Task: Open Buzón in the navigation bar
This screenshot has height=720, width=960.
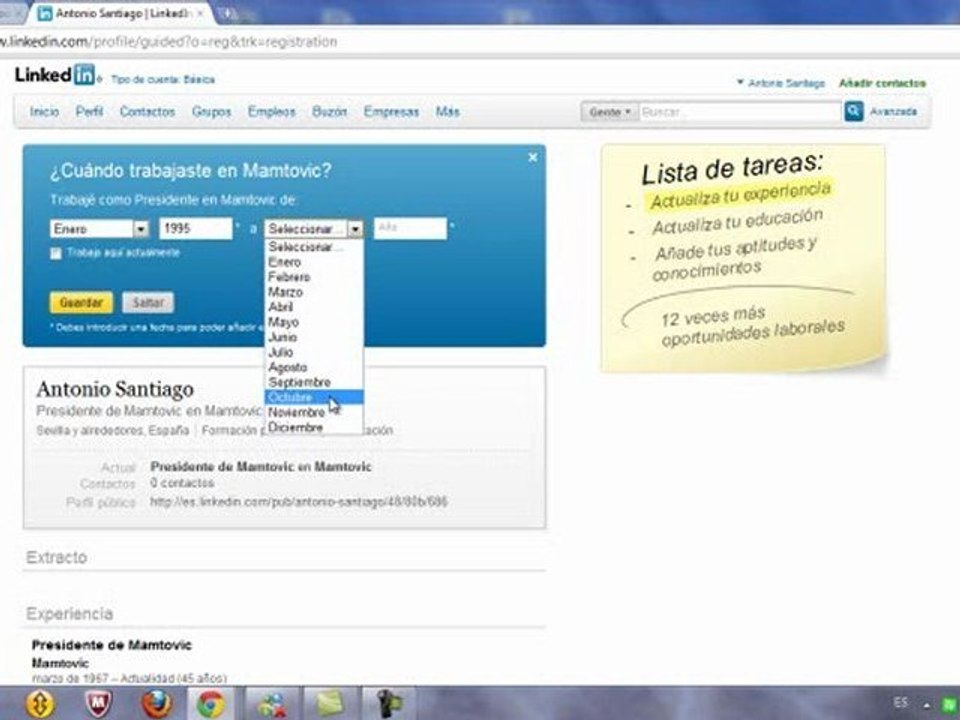Action: (x=329, y=112)
